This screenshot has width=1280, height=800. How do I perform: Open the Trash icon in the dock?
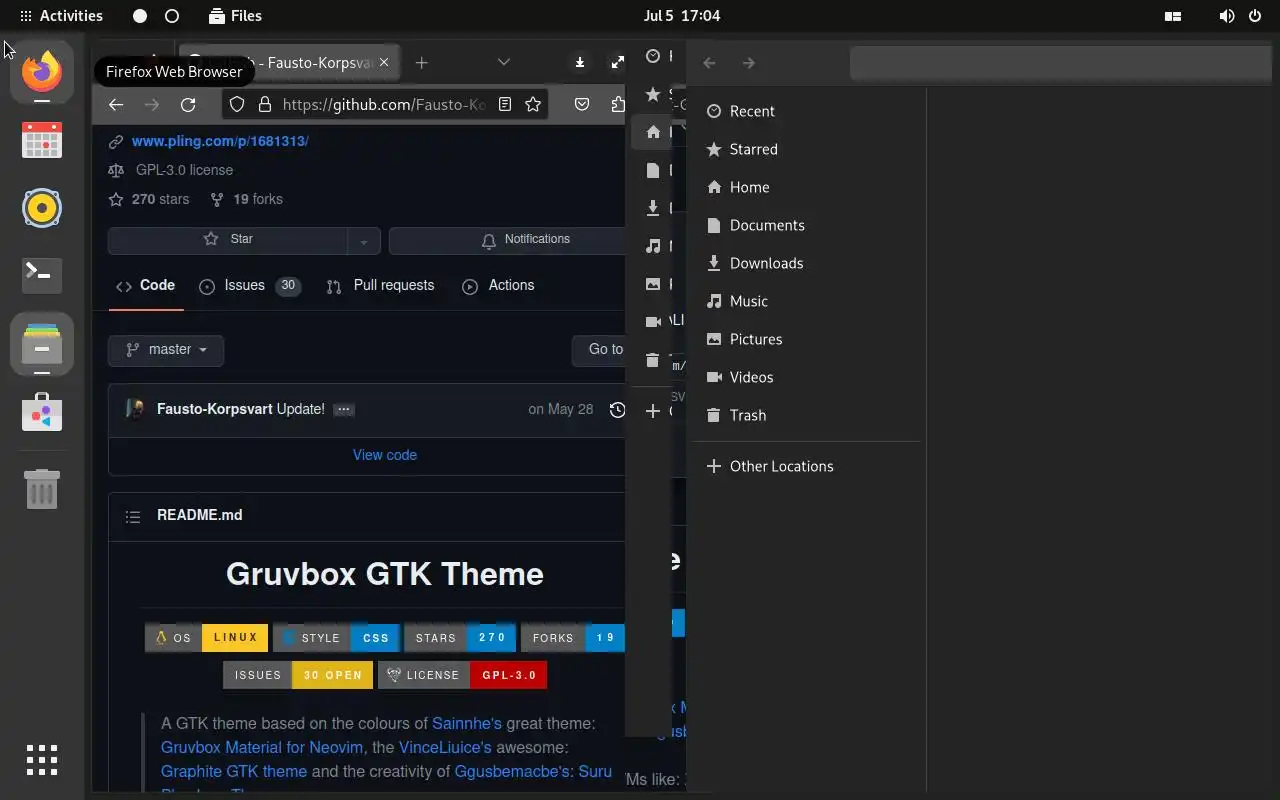[x=42, y=489]
